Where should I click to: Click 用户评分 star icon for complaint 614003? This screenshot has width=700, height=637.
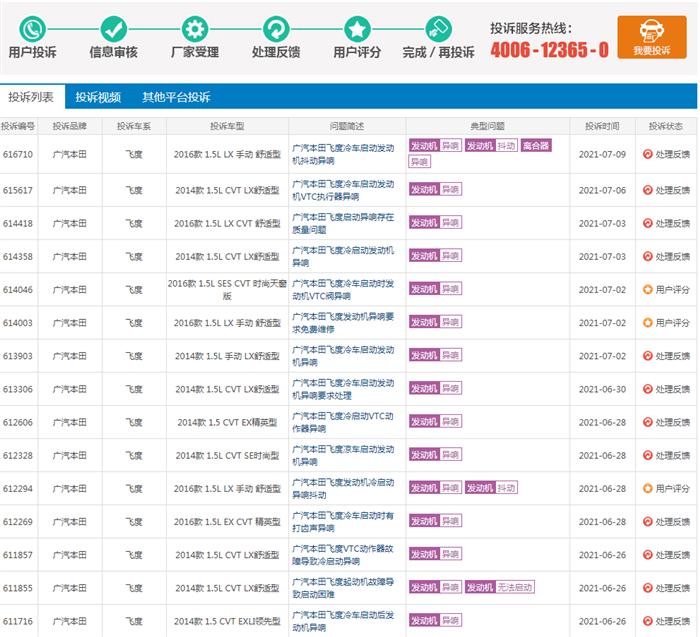point(647,322)
